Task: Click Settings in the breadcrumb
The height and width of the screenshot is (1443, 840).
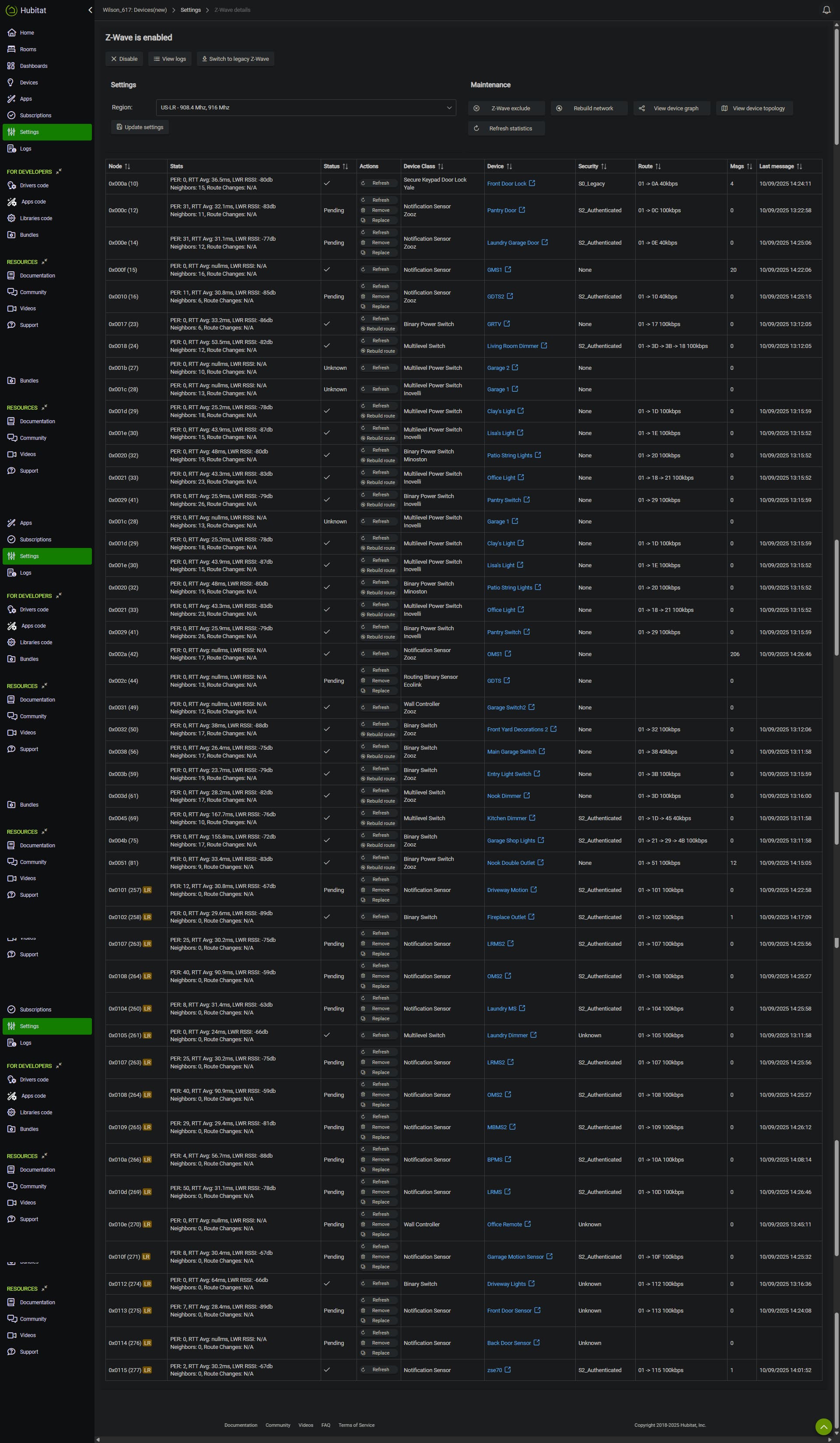Action: 190,10
